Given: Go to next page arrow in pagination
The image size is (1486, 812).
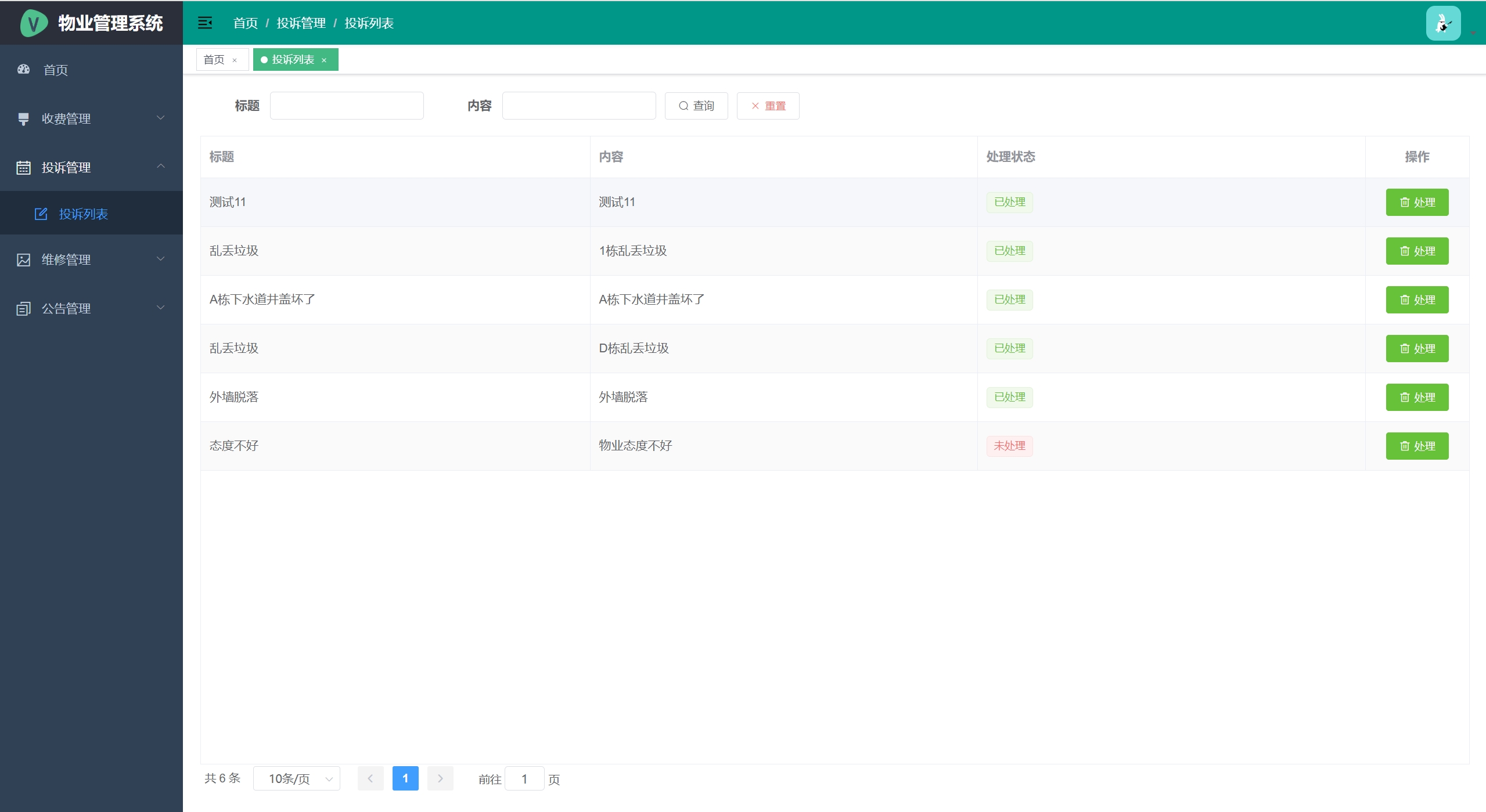Looking at the screenshot, I should (x=440, y=778).
